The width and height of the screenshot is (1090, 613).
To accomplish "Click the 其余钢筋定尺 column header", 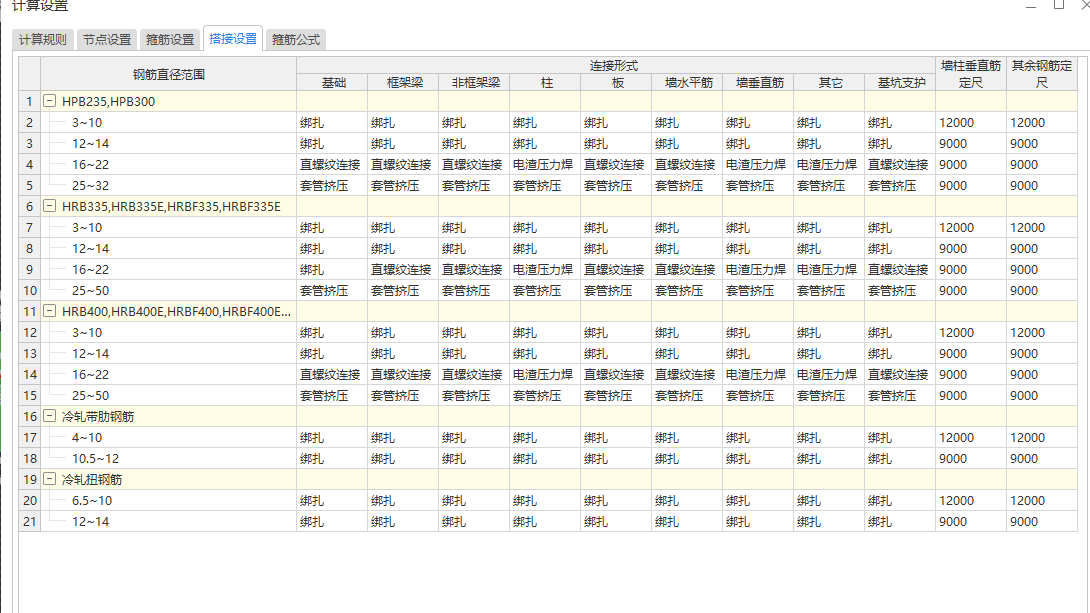I will (1042, 74).
